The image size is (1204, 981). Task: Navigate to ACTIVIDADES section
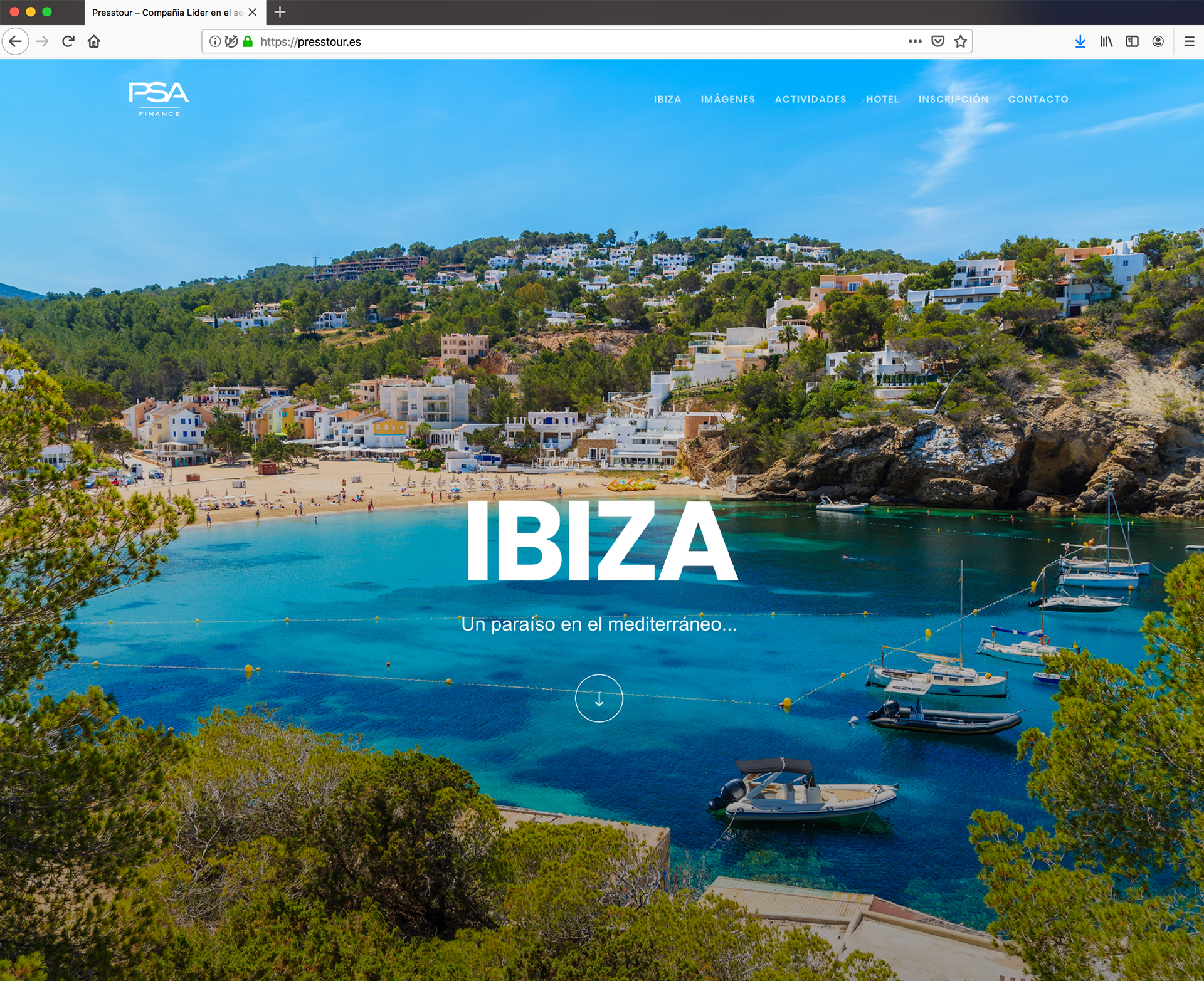point(810,99)
